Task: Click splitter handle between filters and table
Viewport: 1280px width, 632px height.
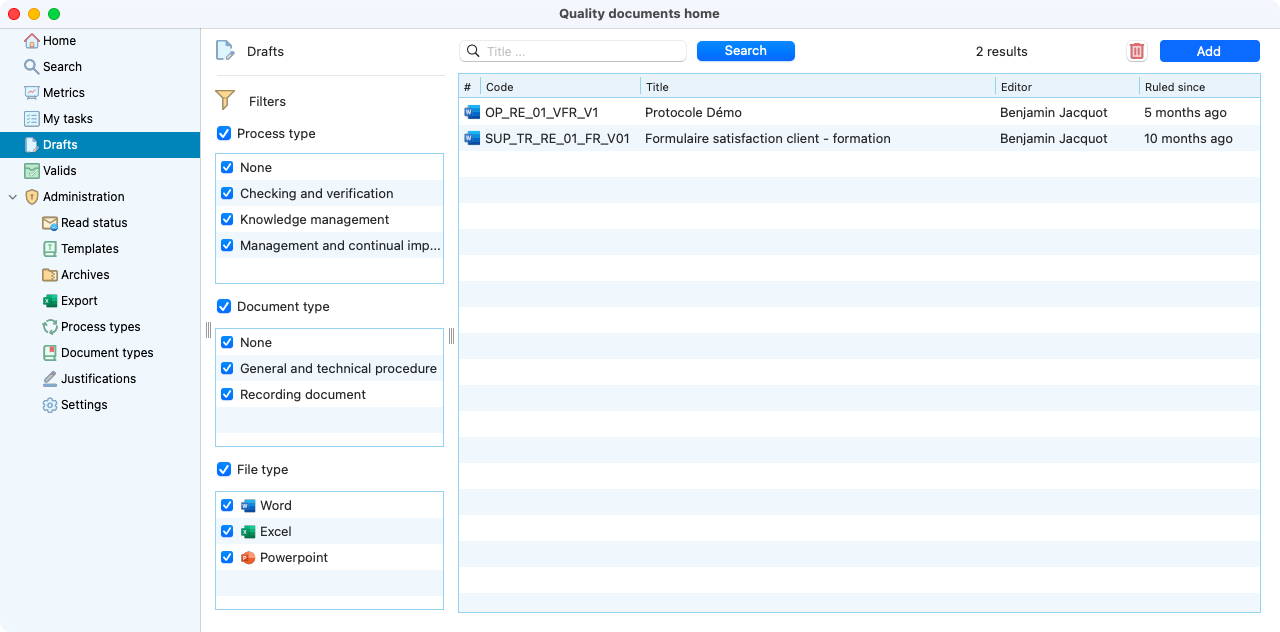Action: [451, 336]
